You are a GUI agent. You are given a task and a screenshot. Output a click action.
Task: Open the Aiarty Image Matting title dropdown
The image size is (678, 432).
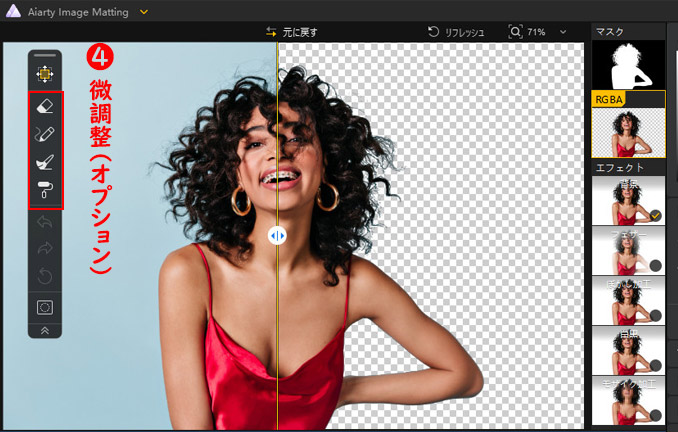pos(145,11)
